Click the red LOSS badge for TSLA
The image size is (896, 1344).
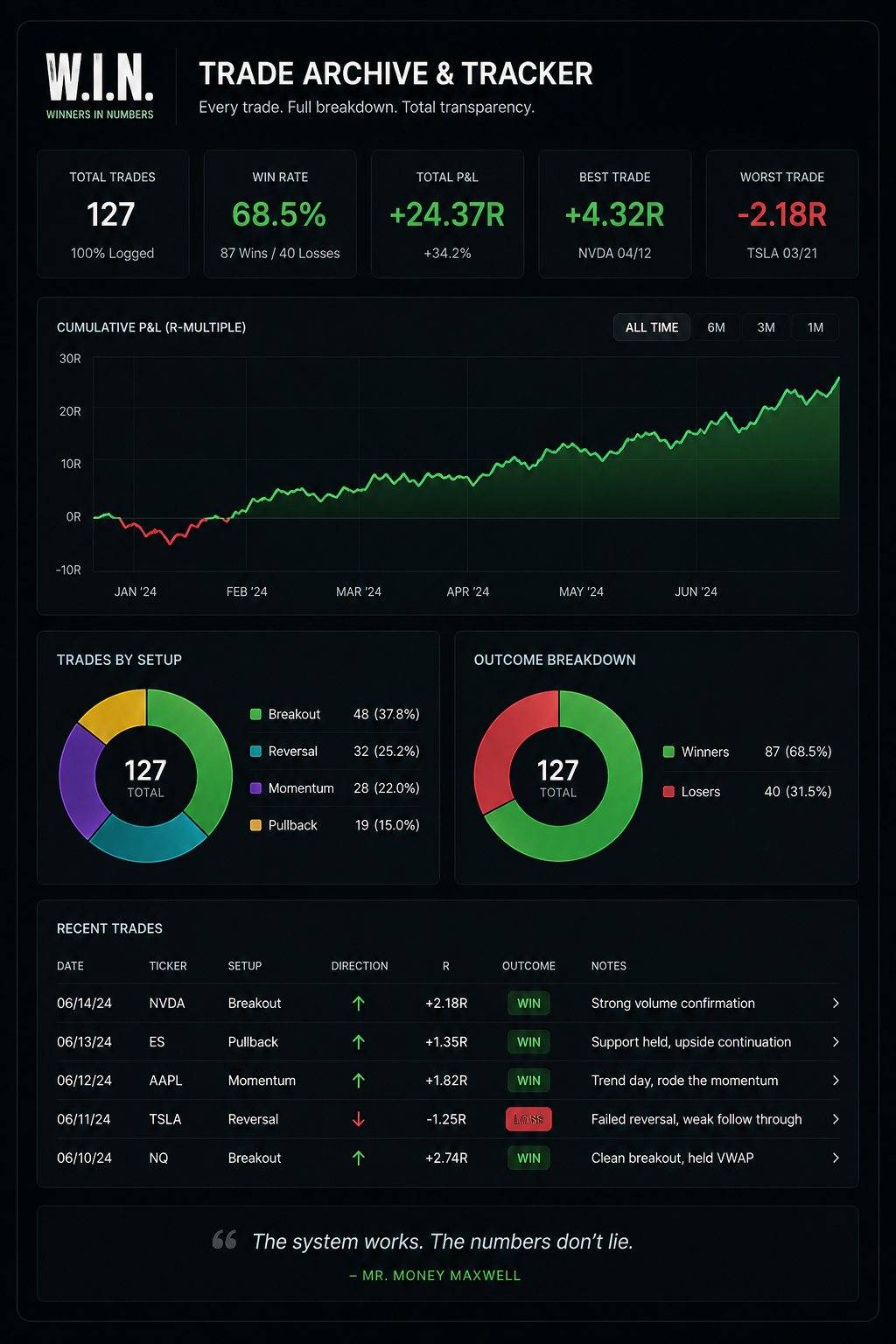[x=528, y=1119]
